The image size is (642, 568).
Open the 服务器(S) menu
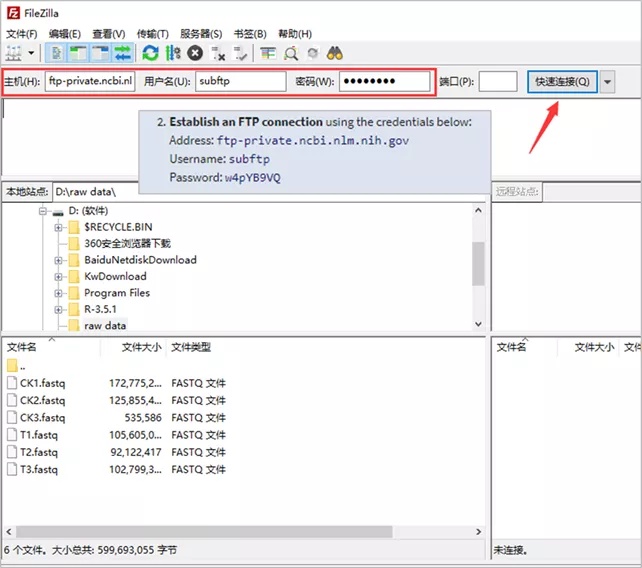pos(201,34)
